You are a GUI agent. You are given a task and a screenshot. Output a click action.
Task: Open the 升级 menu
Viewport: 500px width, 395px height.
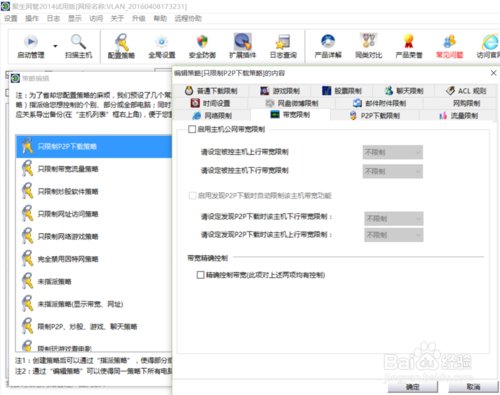[x=139, y=18]
